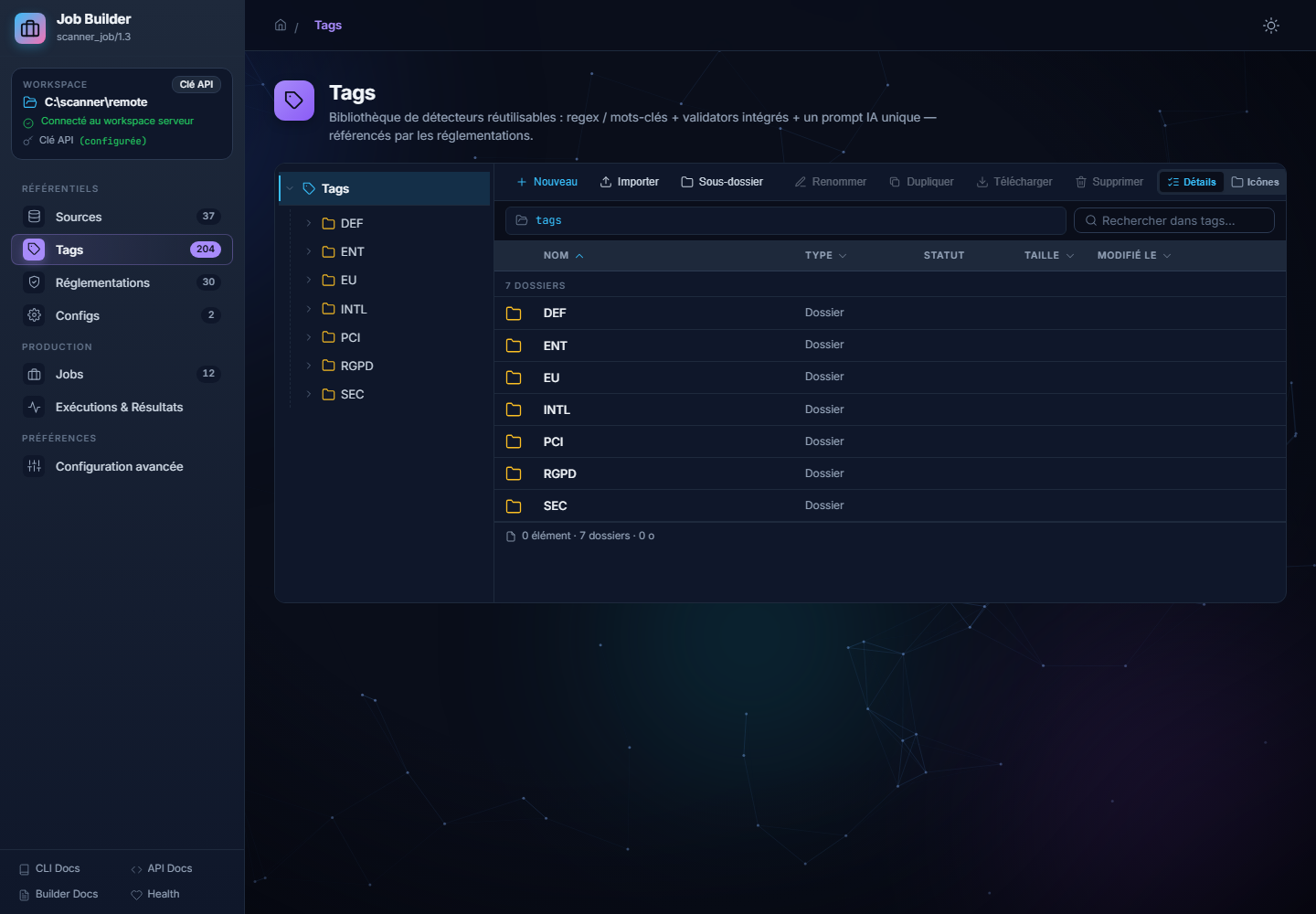This screenshot has width=1316, height=914.
Task: Click PCI folder icon in list
Action: 514,441
